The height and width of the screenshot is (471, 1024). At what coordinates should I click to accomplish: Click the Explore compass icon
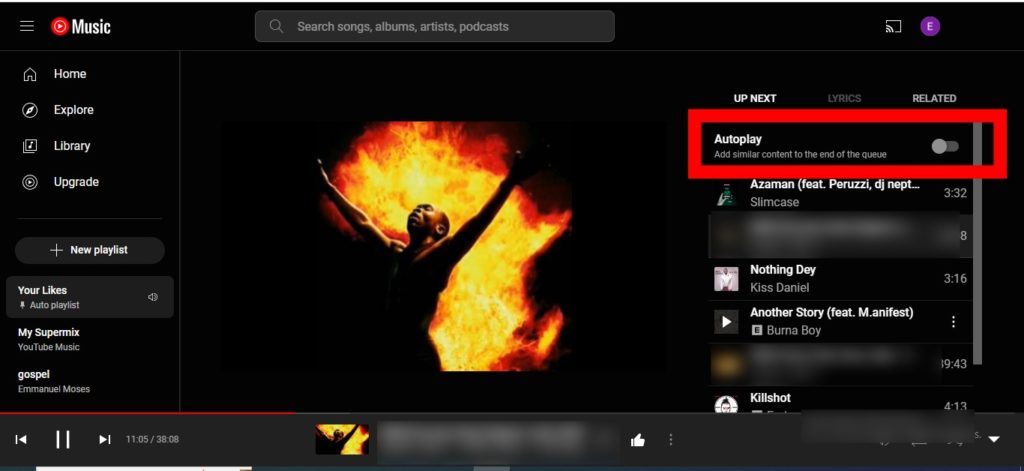(30, 110)
